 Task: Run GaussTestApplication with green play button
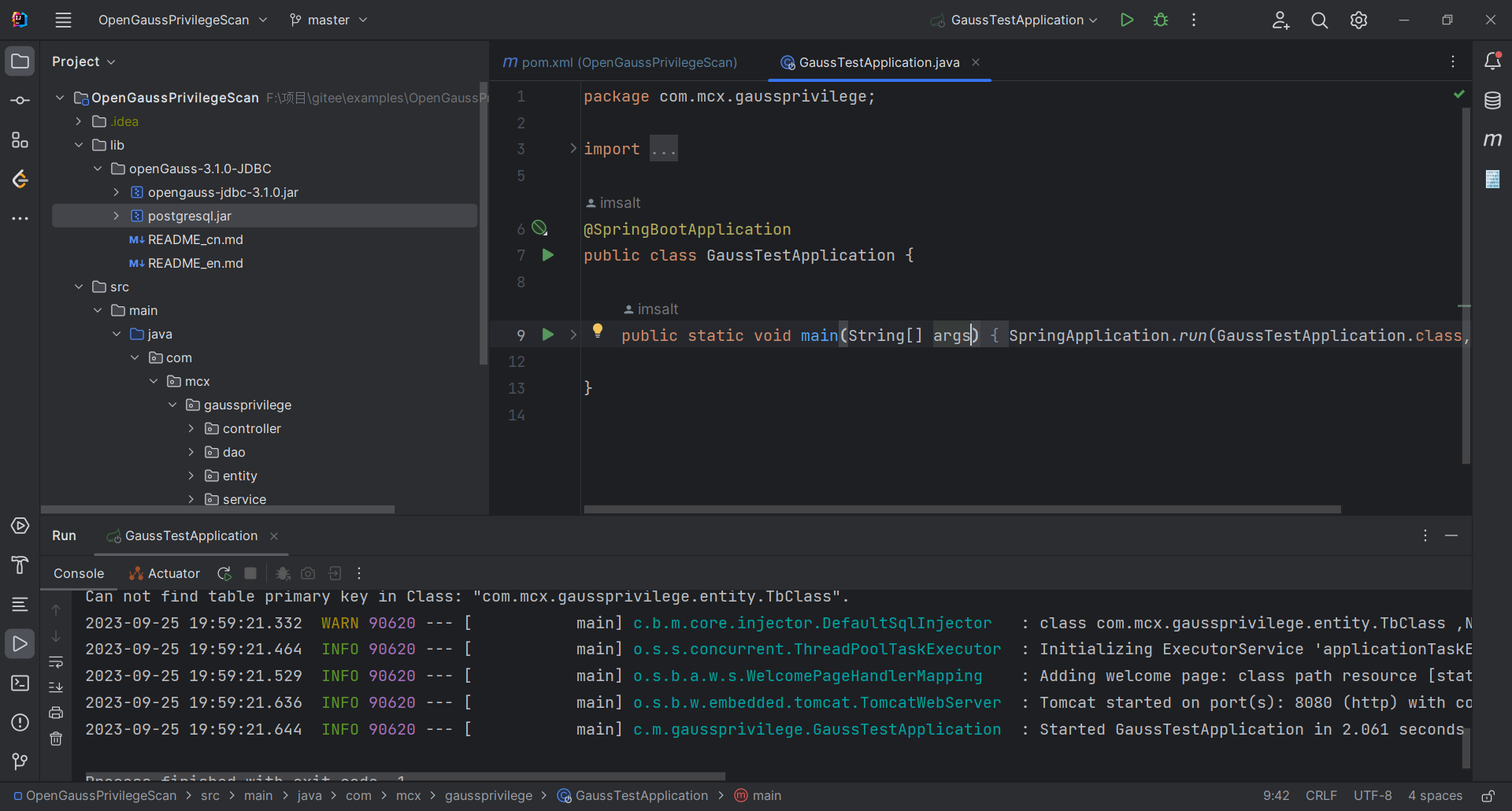coord(1127,20)
